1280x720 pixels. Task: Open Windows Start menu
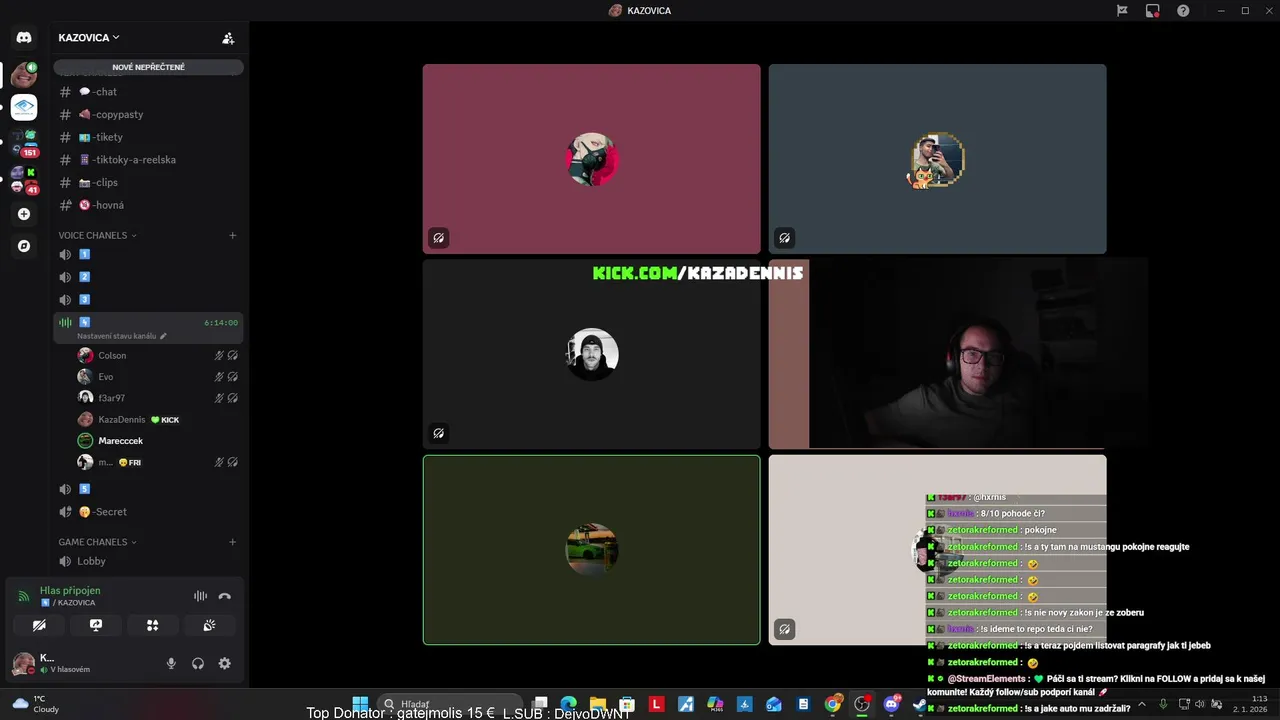point(360,704)
